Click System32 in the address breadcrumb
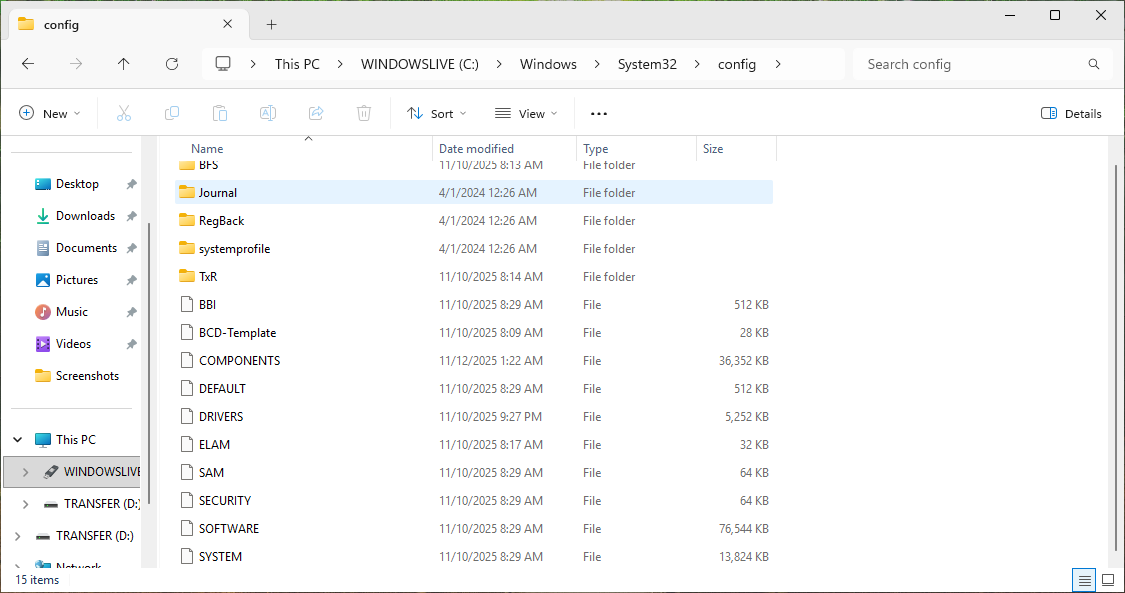Viewport: 1125px width, 593px height. coord(647,64)
